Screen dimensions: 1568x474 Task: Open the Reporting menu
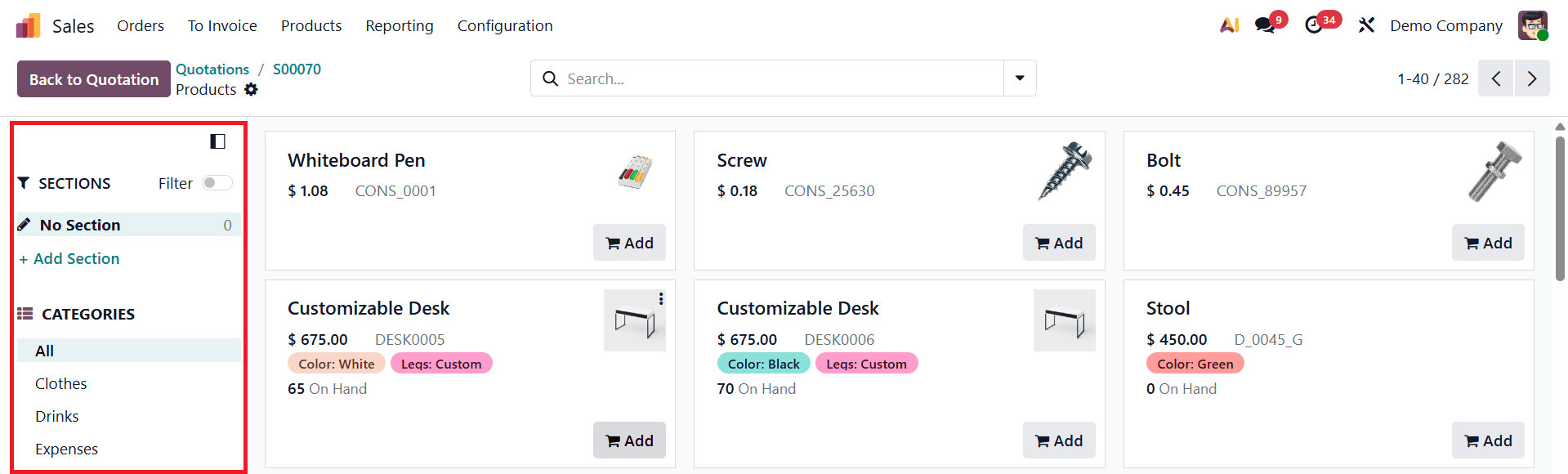[x=399, y=25]
